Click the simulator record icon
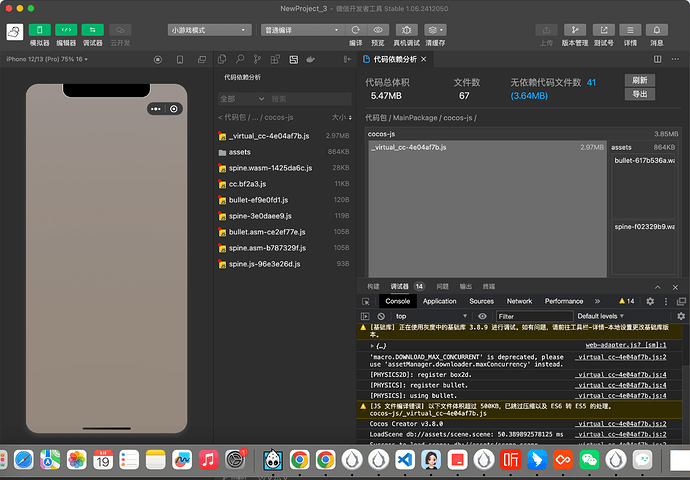 click(158, 59)
